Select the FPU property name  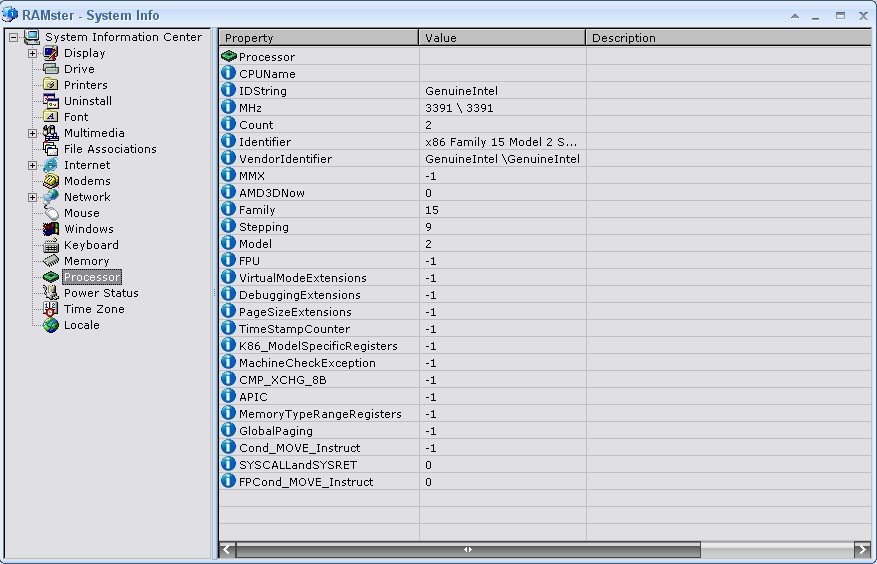coord(249,261)
